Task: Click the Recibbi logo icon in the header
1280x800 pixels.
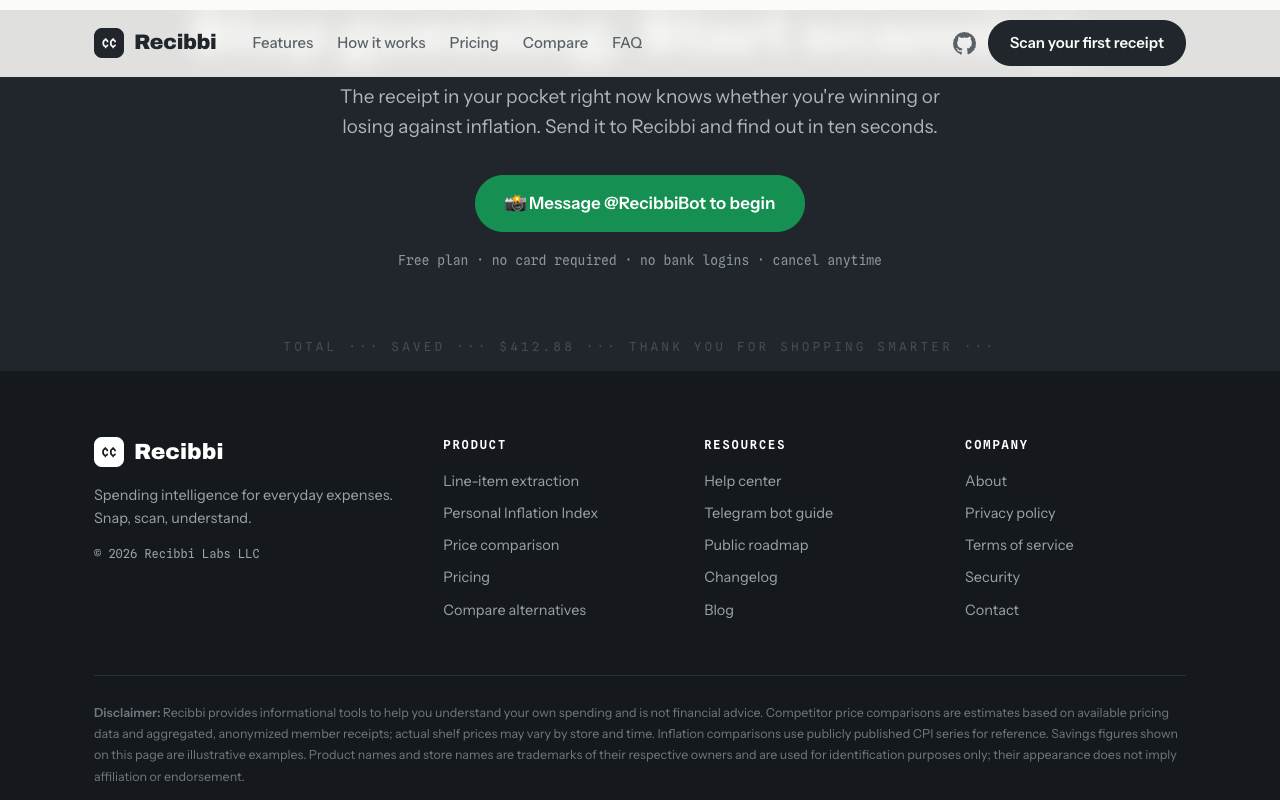Action: click(x=109, y=43)
